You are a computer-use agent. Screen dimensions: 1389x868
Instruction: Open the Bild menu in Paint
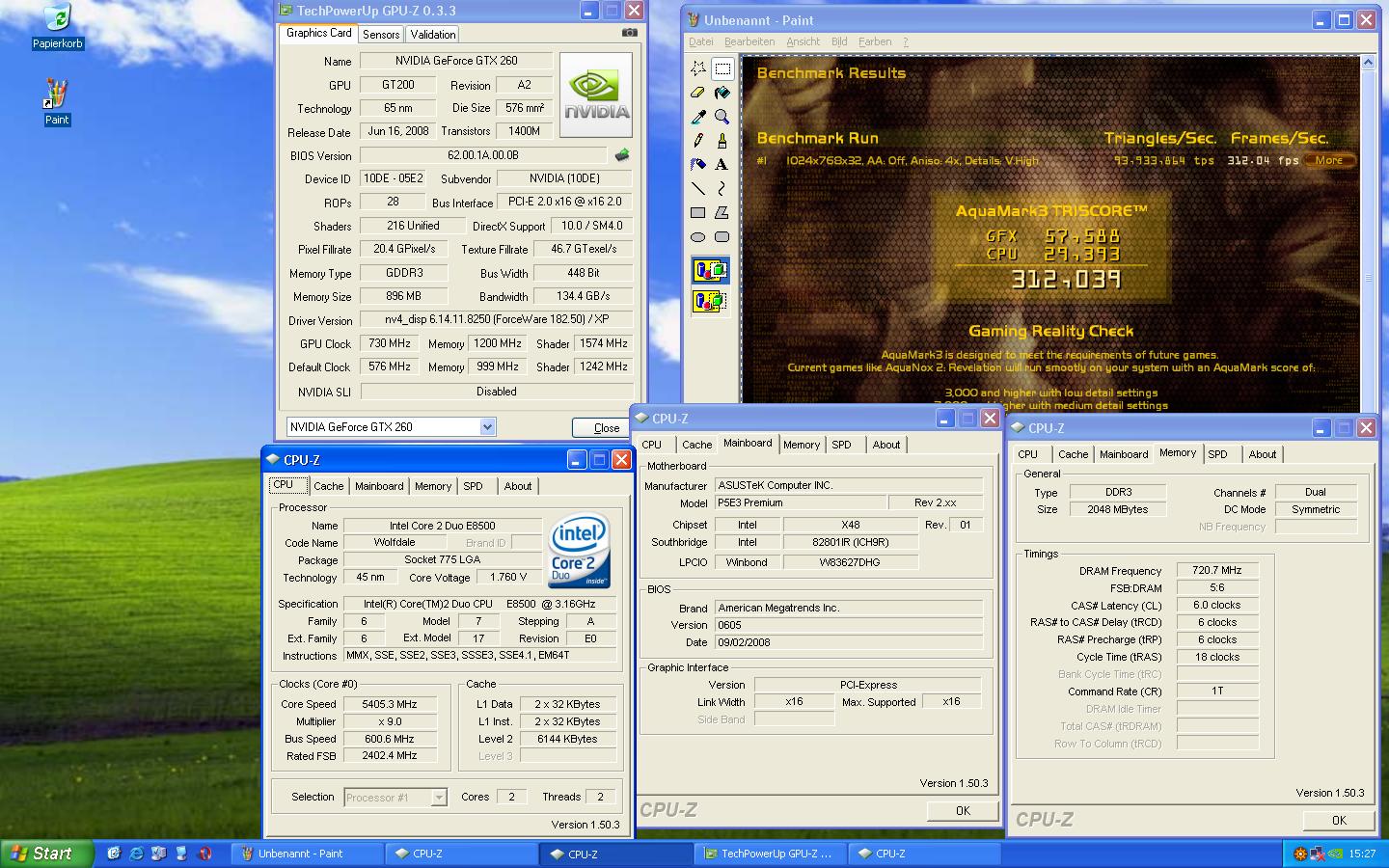839,41
